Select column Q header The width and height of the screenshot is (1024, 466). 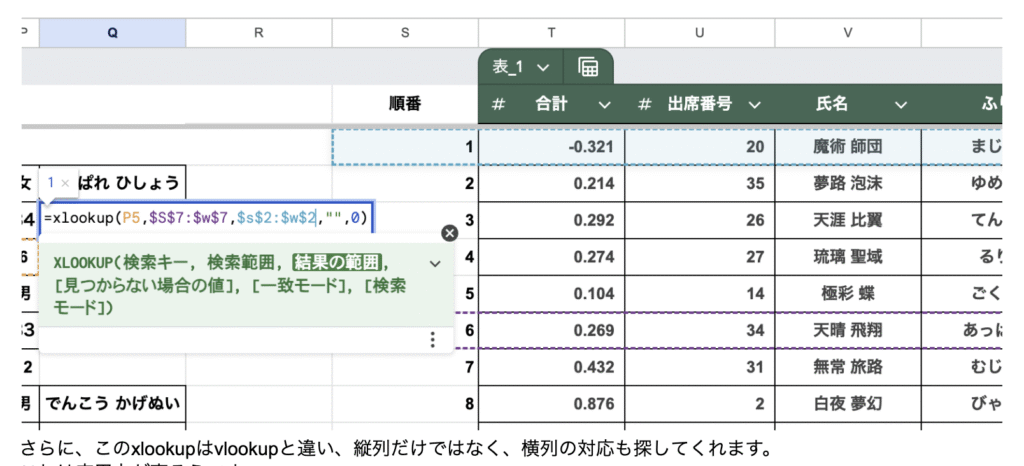coord(112,32)
